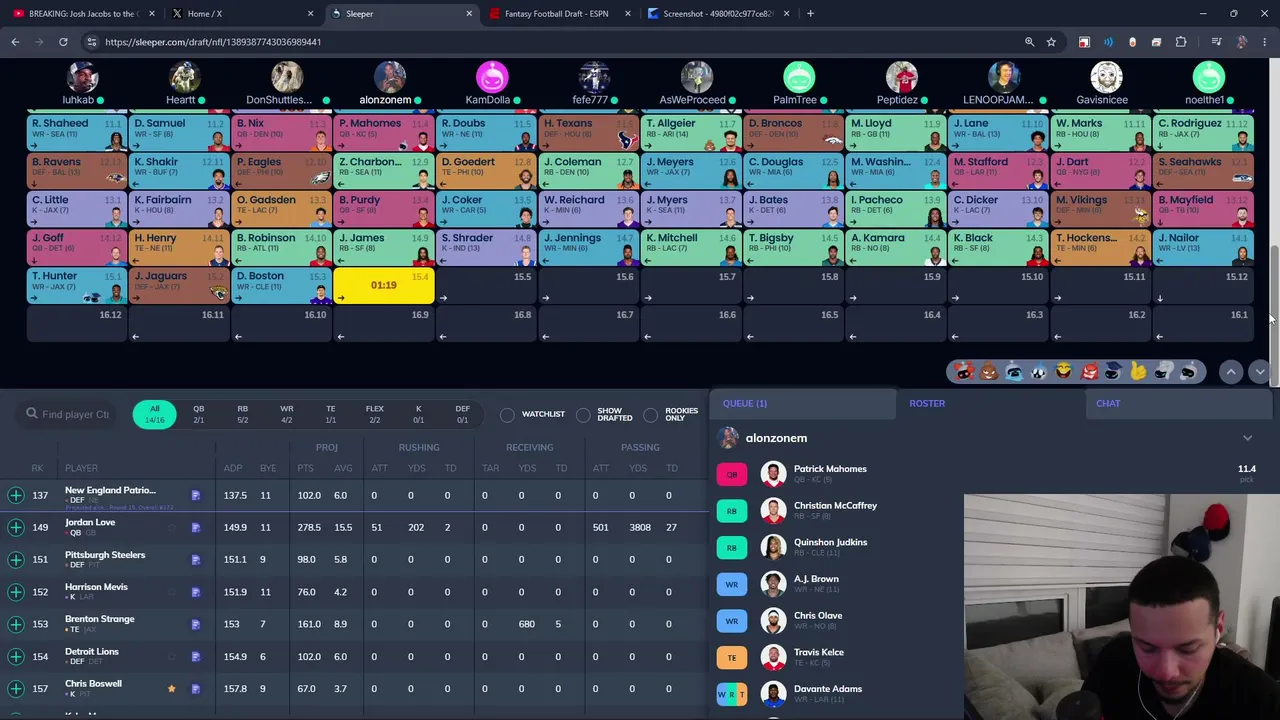The image size is (1280, 720).
Task: Add Harrison Mevis with plus icon
Action: pos(16,592)
